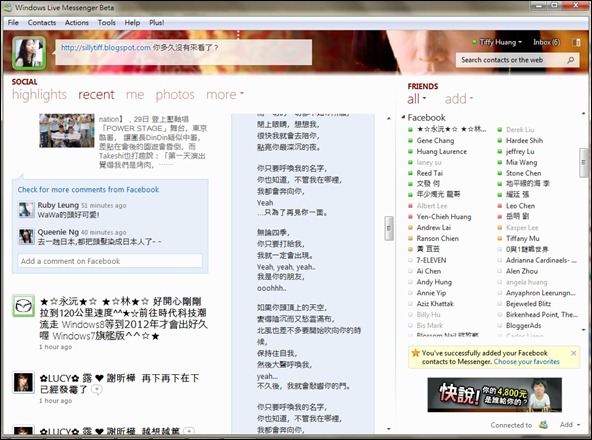
Task: Click green status icon beside Hardee Shih
Action: pos(500,140)
